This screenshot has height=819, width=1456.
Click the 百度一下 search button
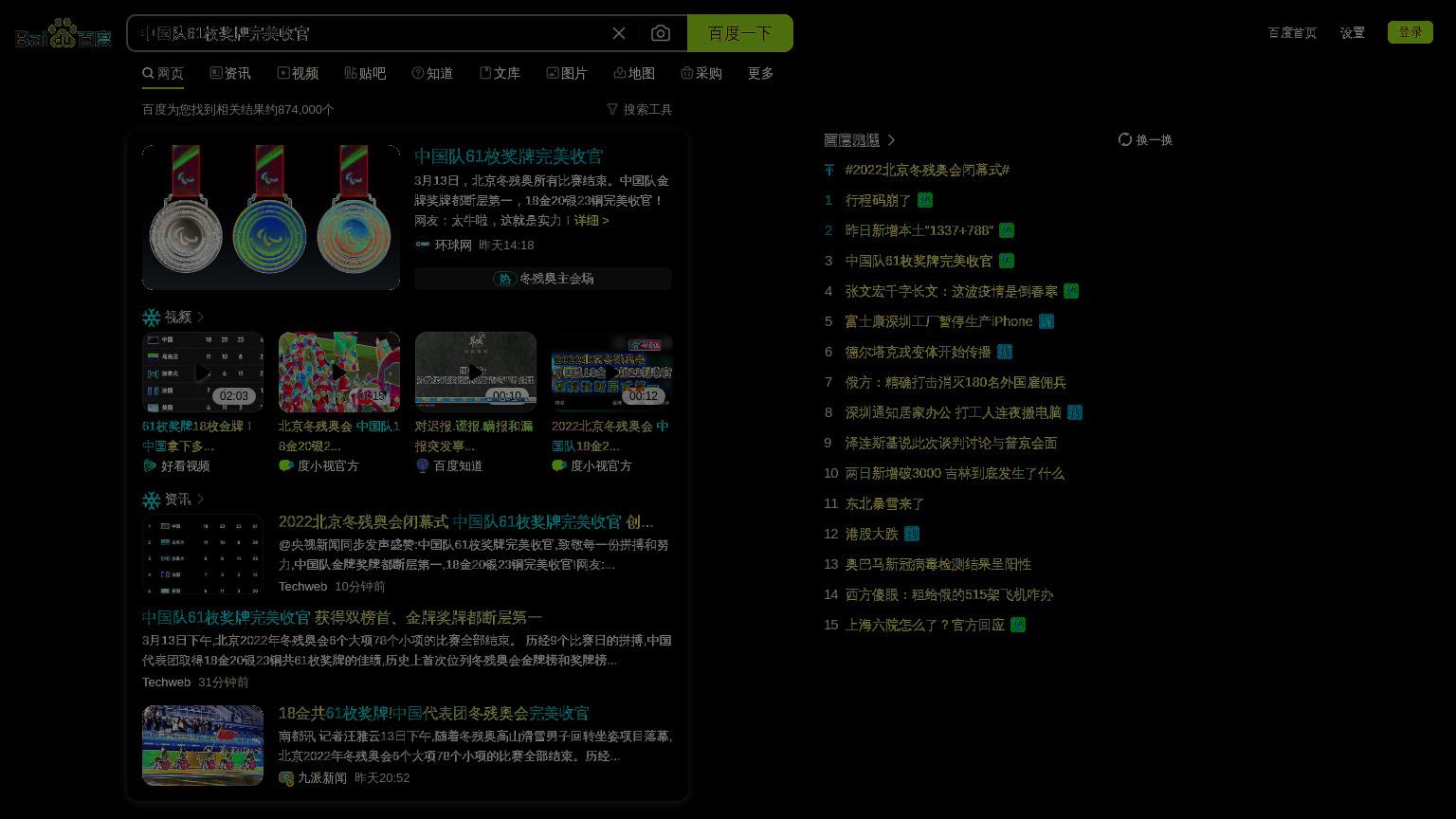(x=739, y=33)
